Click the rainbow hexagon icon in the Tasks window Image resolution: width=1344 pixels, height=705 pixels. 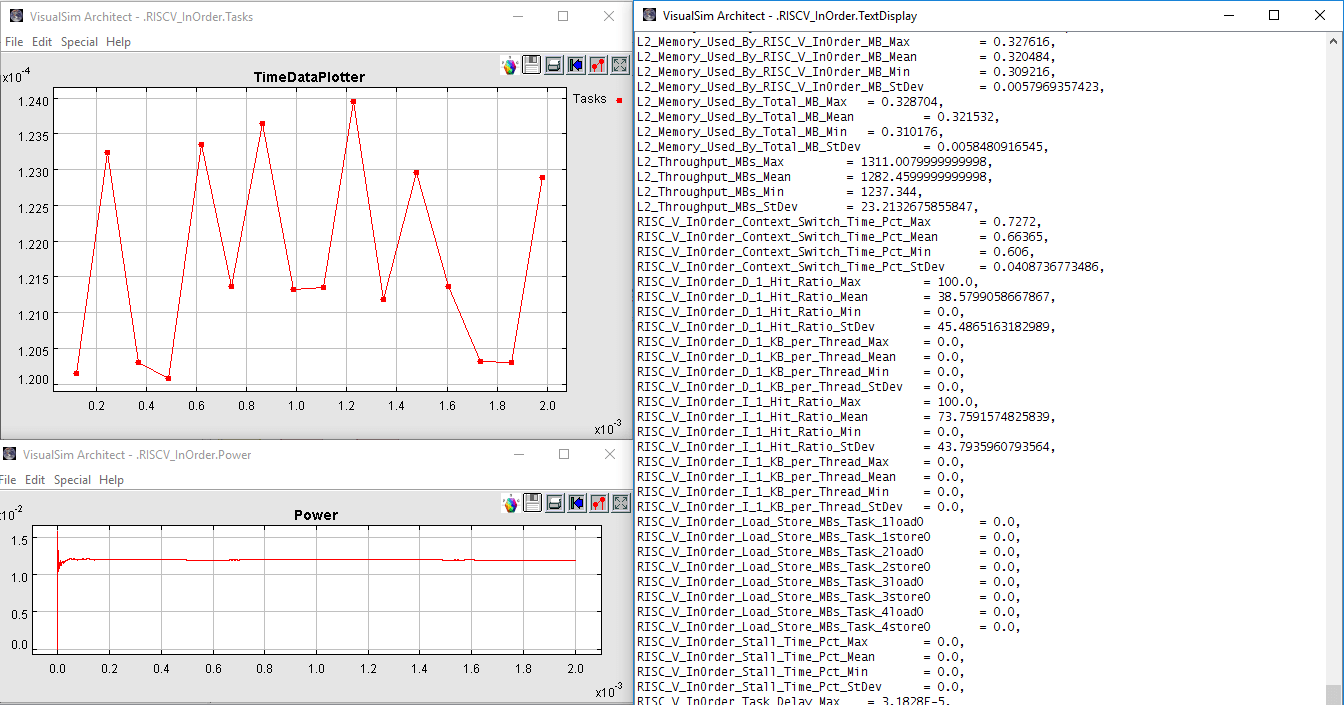(x=510, y=66)
